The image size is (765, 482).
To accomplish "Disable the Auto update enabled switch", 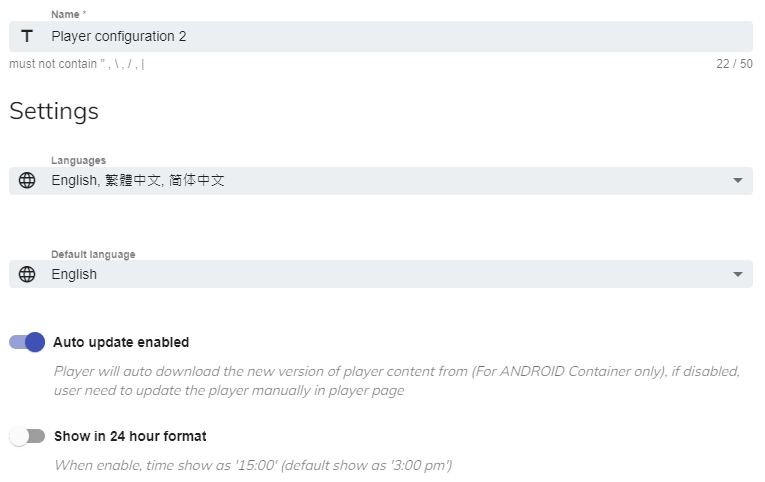I will [x=28, y=342].
